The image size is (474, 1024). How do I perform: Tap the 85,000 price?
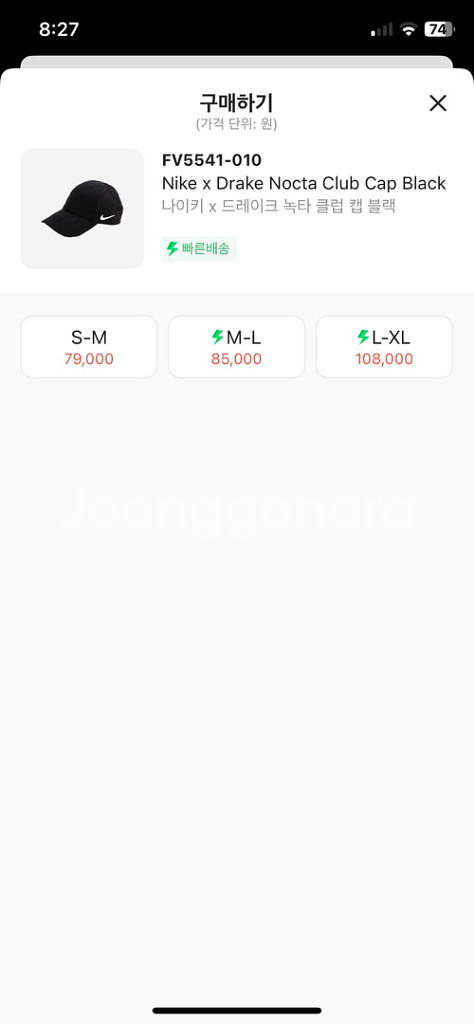tap(236, 359)
